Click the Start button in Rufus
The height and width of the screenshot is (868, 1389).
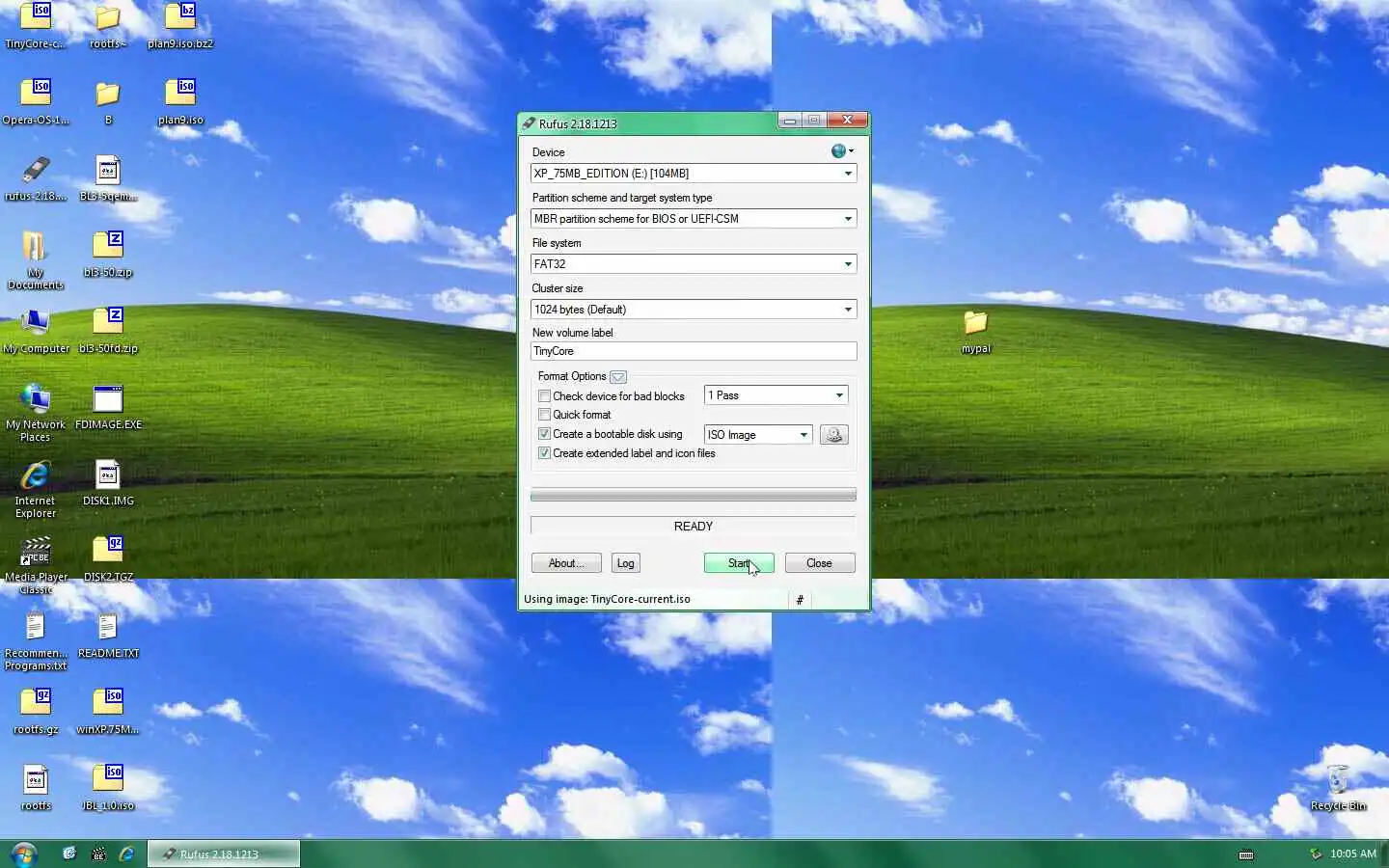[x=739, y=563]
